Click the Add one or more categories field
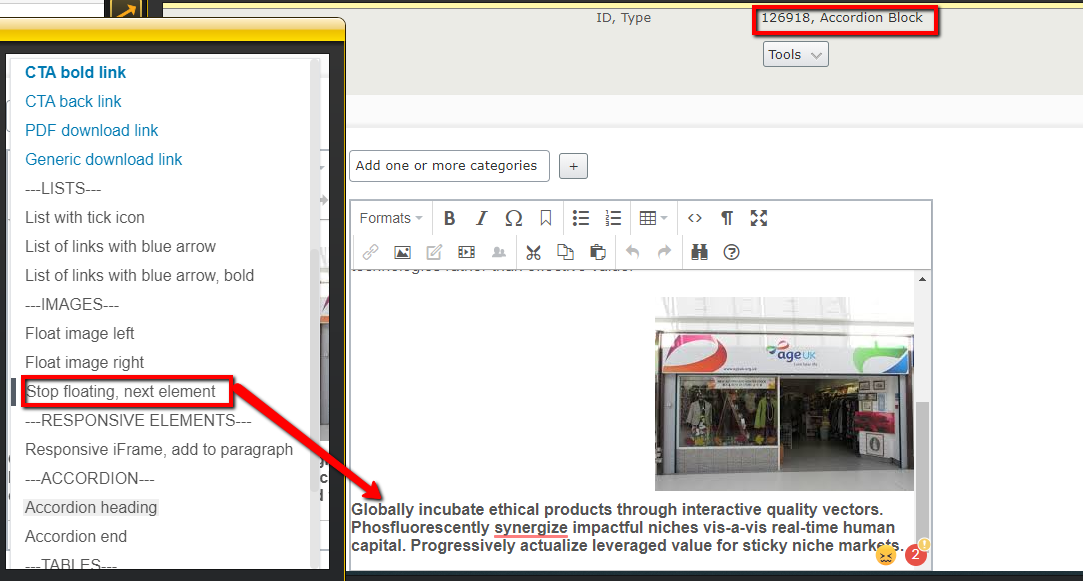 (x=450, y=166)
